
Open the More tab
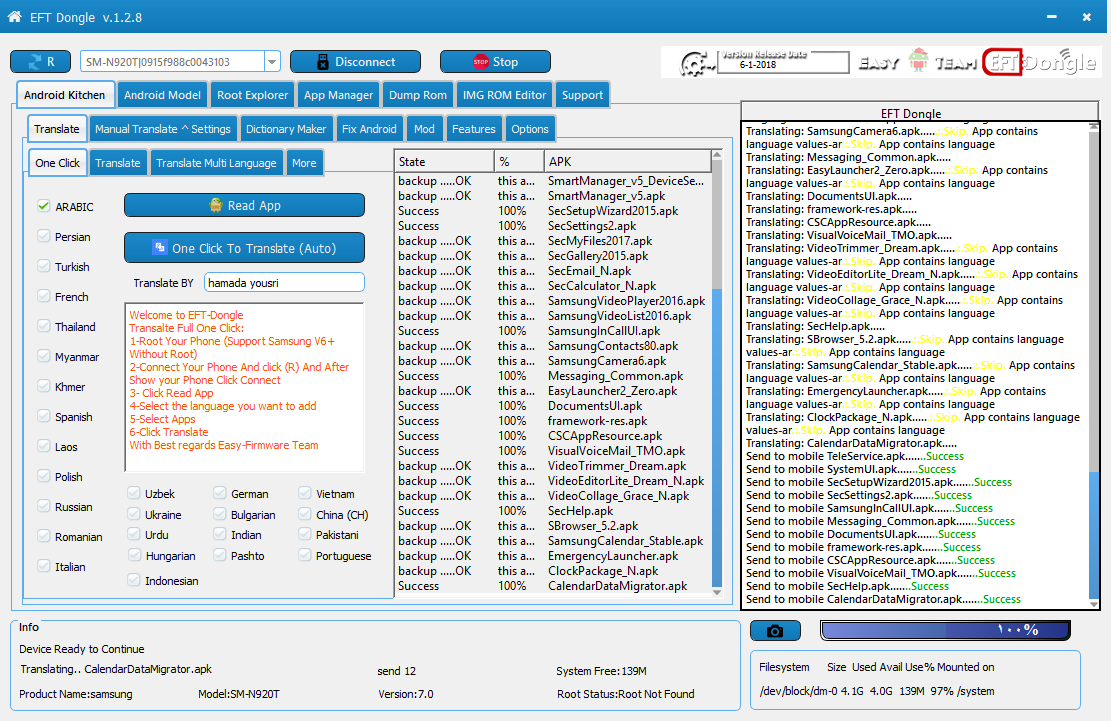click(304, 163)
